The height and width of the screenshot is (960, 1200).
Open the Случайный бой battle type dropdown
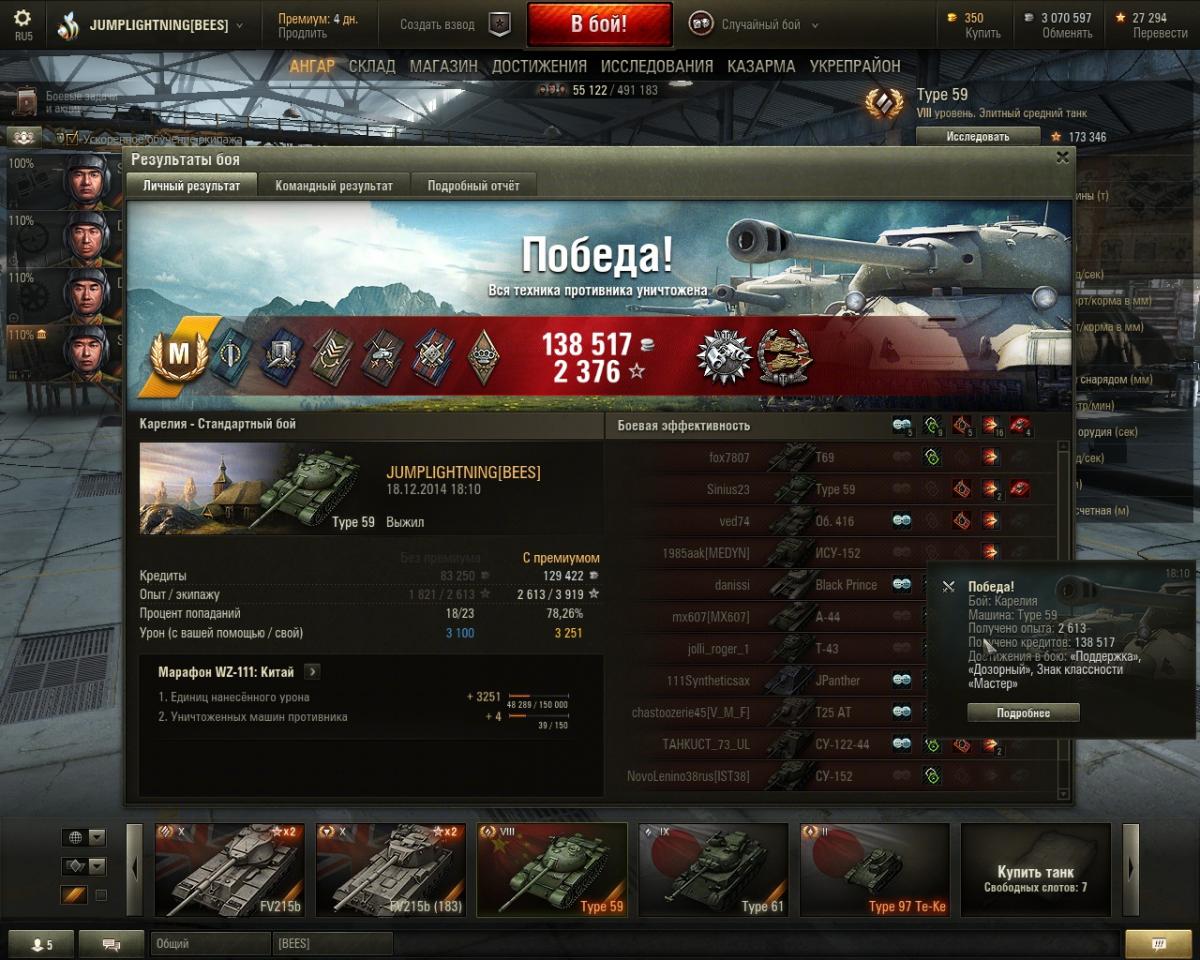[755, 25]
